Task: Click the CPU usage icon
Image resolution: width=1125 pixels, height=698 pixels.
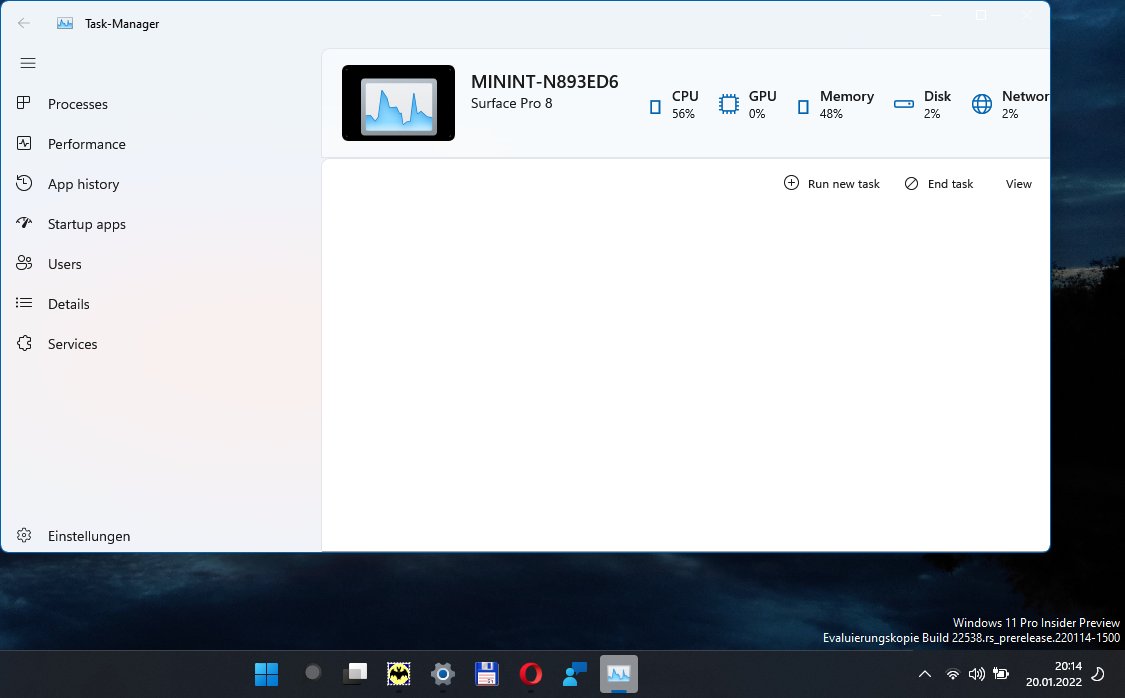Action: [655, 107]
